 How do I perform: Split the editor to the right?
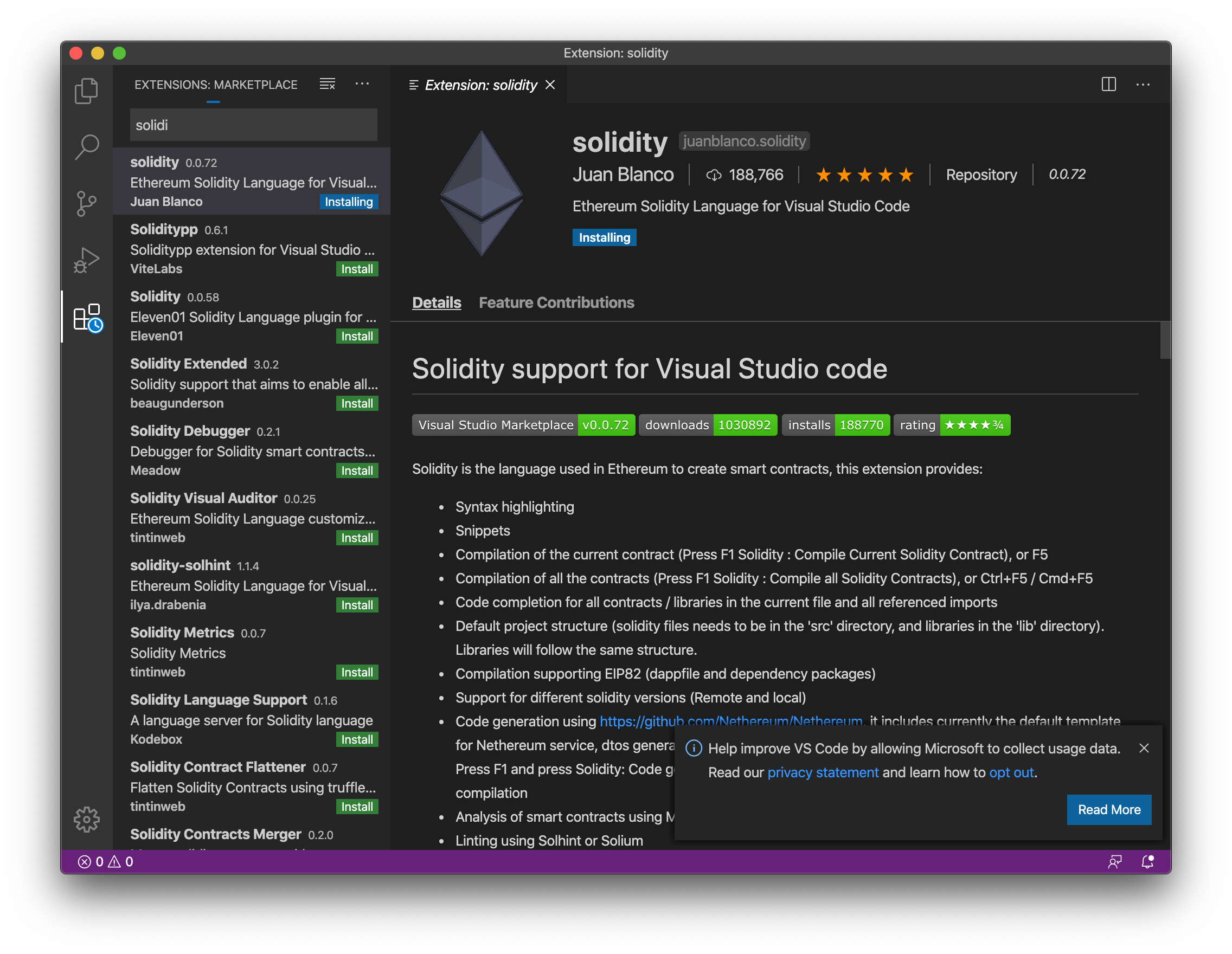coord(1108,84)
